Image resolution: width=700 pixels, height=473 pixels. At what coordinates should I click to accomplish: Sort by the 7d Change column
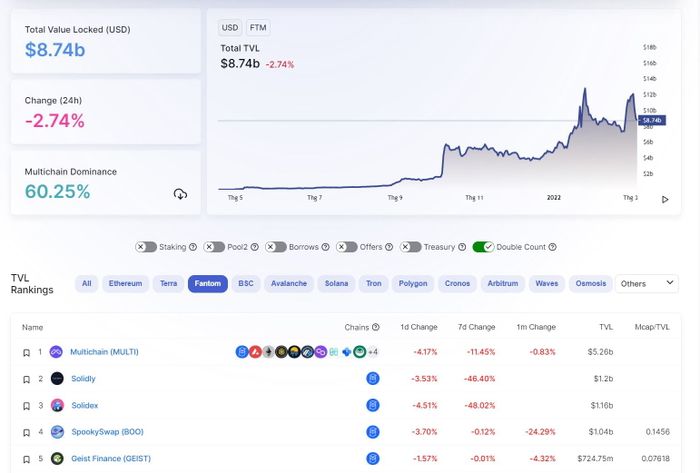[476, 327]
